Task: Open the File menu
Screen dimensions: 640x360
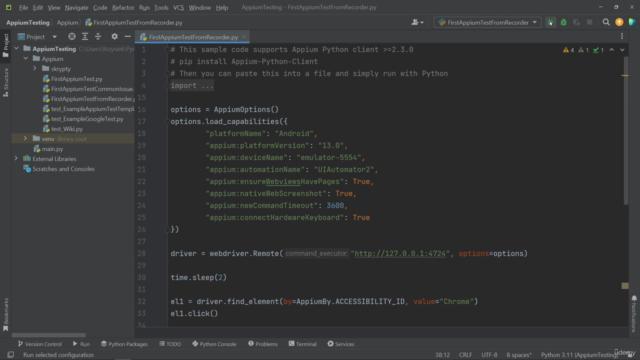Action: (23, 7)
